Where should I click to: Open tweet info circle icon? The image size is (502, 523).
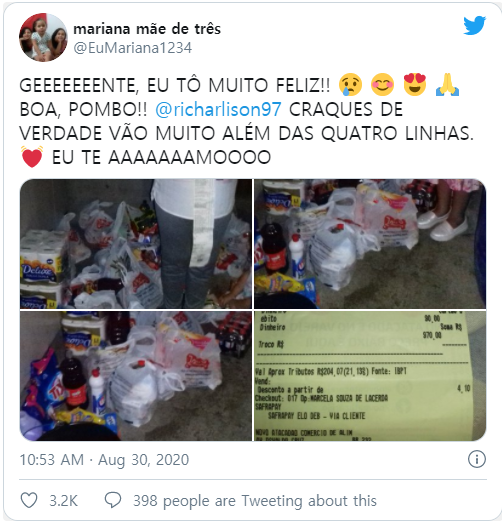(477, 459)
